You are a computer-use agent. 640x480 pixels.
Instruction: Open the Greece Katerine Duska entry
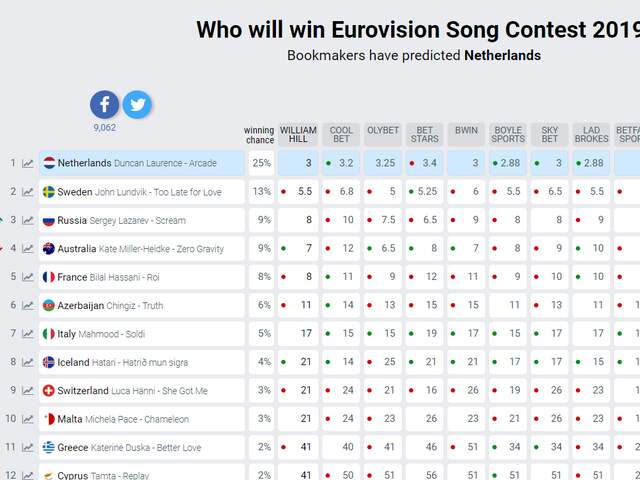point(142,448)
